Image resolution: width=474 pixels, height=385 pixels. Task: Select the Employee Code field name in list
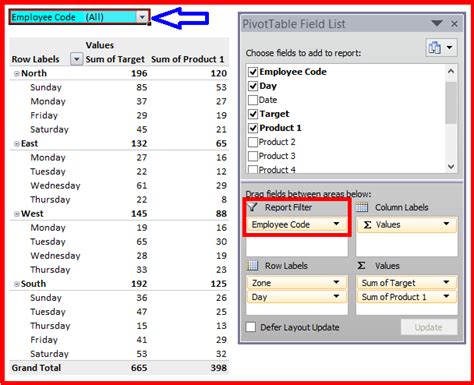(x=293, y=72)
